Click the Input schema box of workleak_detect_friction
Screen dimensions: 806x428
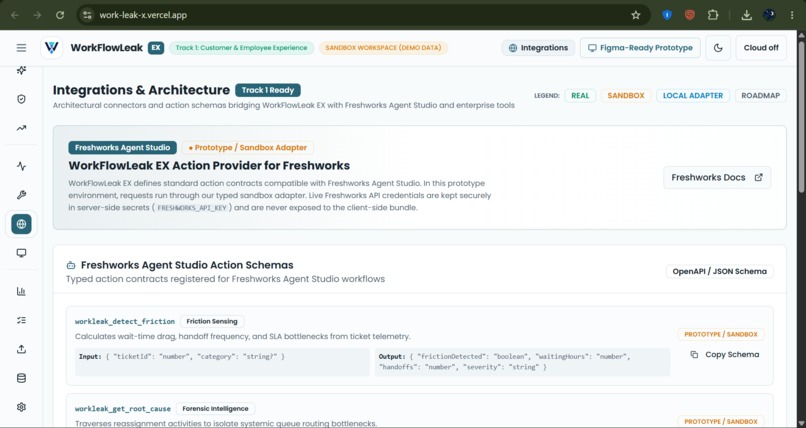(x=222, y=362)
